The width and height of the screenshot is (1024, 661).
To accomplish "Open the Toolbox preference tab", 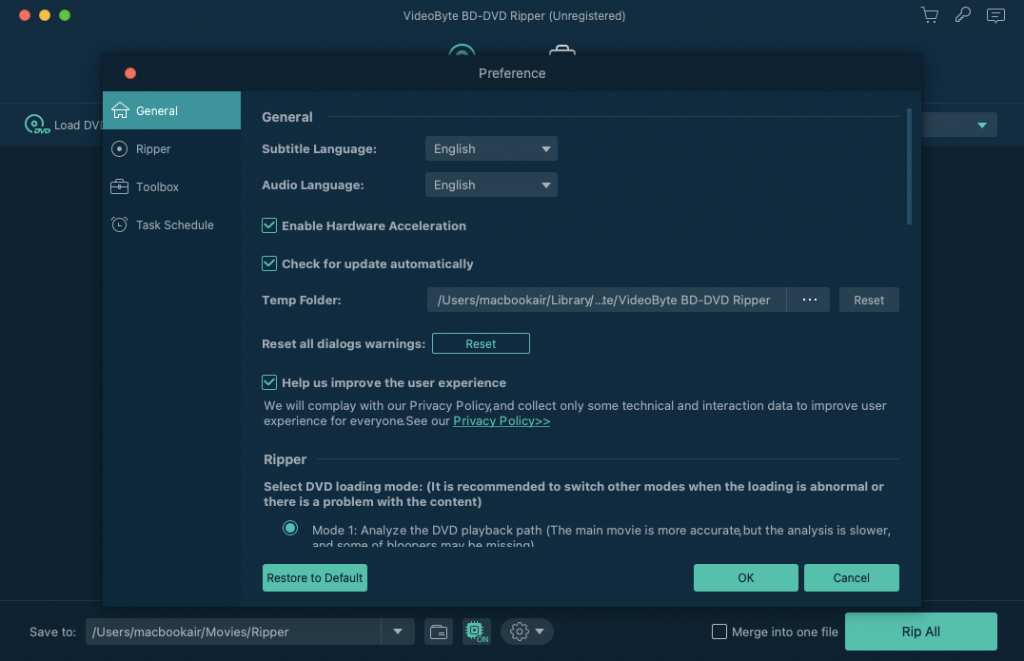I will pos(172,187).
